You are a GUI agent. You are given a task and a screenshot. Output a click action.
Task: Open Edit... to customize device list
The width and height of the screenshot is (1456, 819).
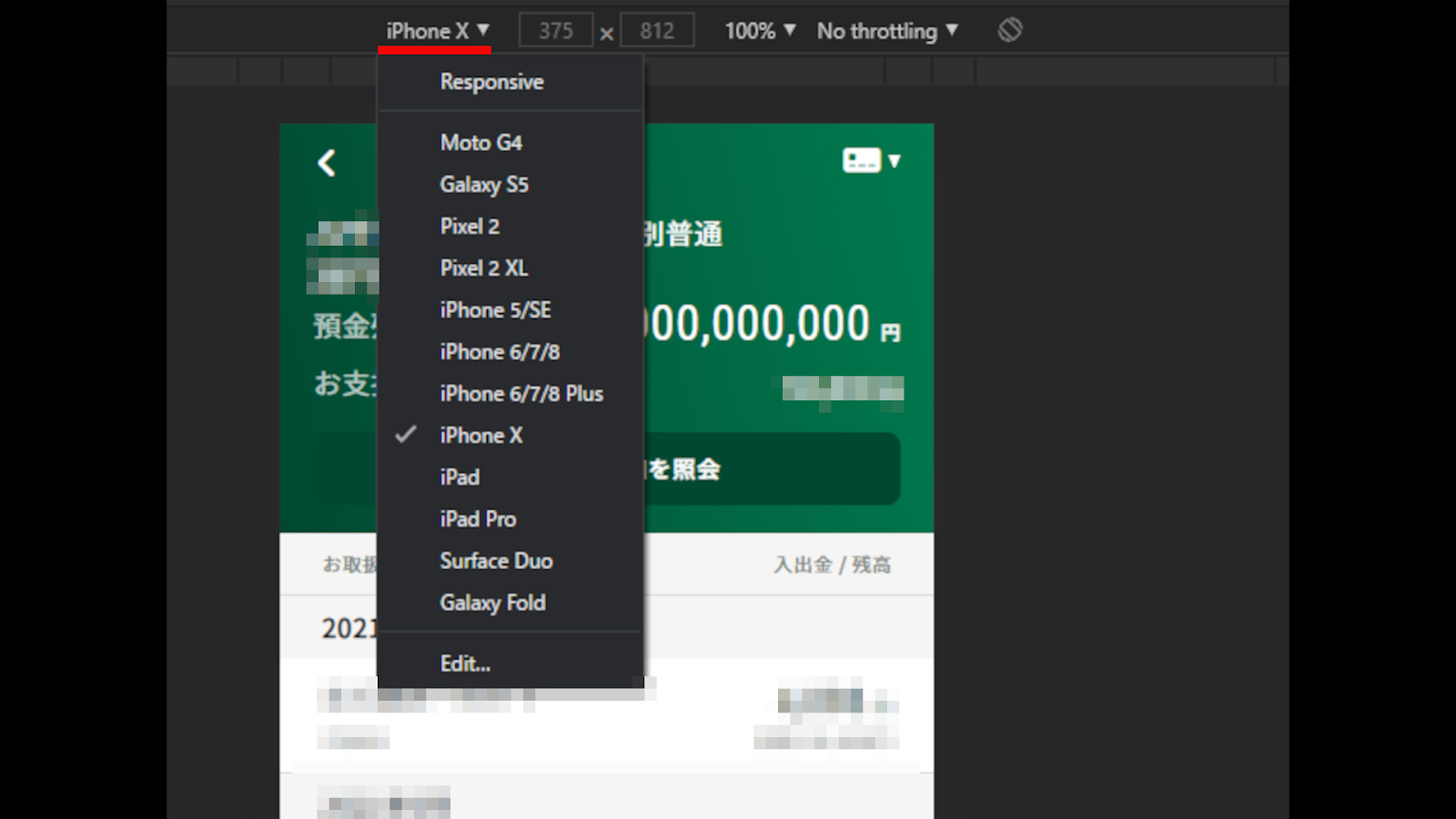pyautogui.click(x=510, y=664)
